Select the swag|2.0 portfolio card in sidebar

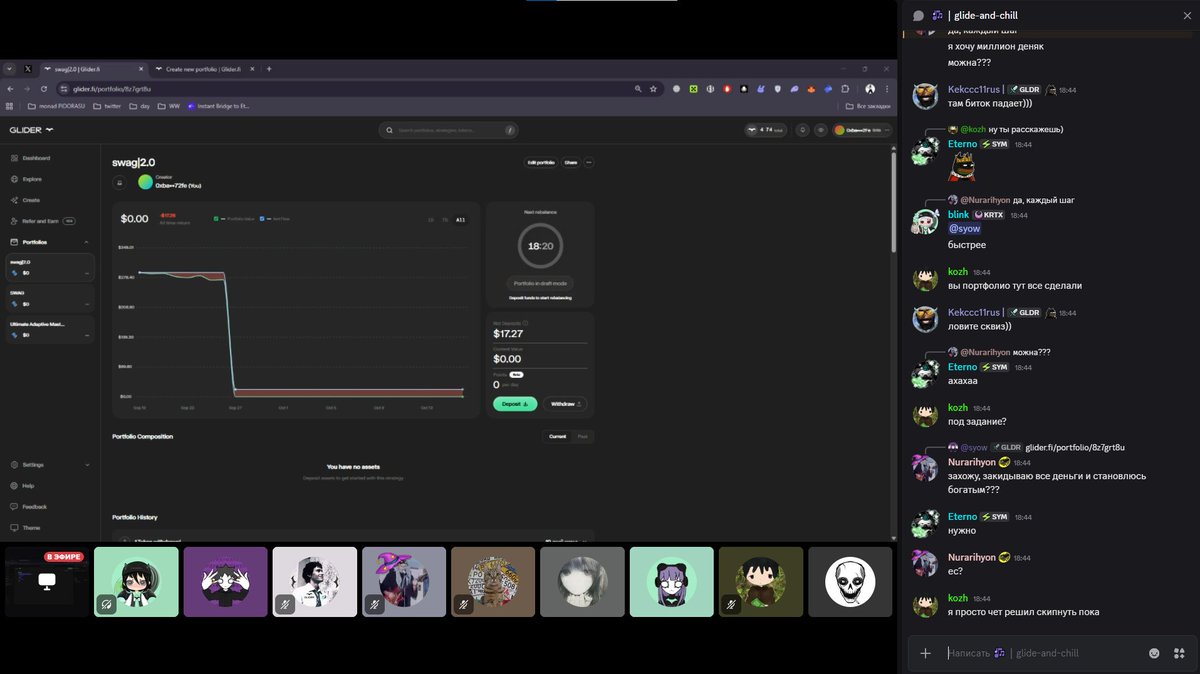[x=50, y=267]
